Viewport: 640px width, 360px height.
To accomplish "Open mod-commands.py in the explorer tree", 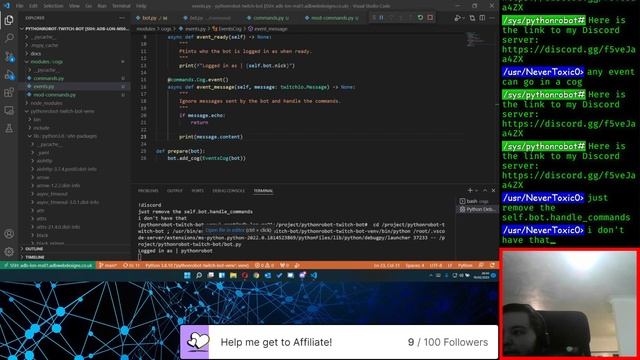I will [x=73, y=95].
